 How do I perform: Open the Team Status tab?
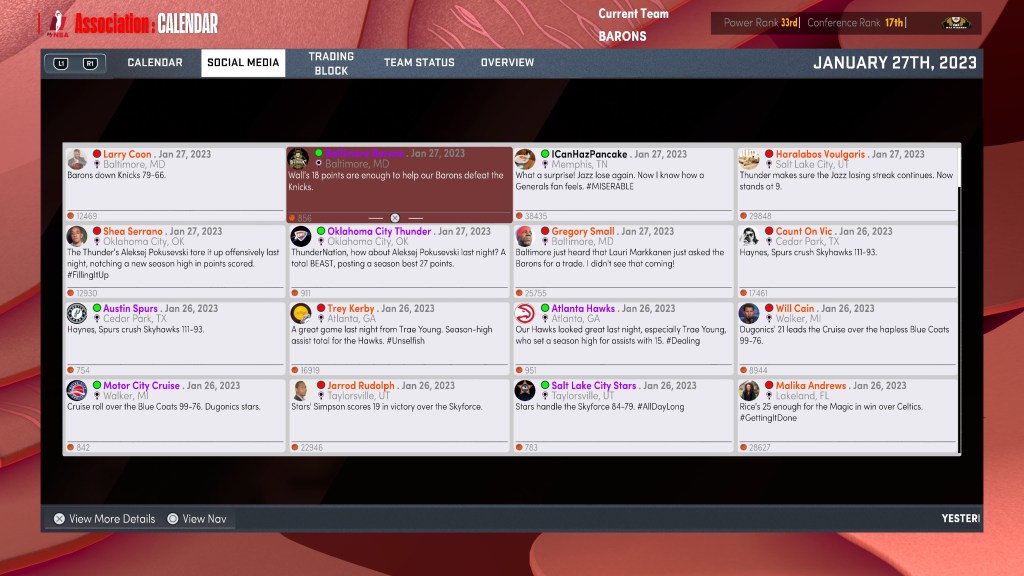click(x=419, y=63)
